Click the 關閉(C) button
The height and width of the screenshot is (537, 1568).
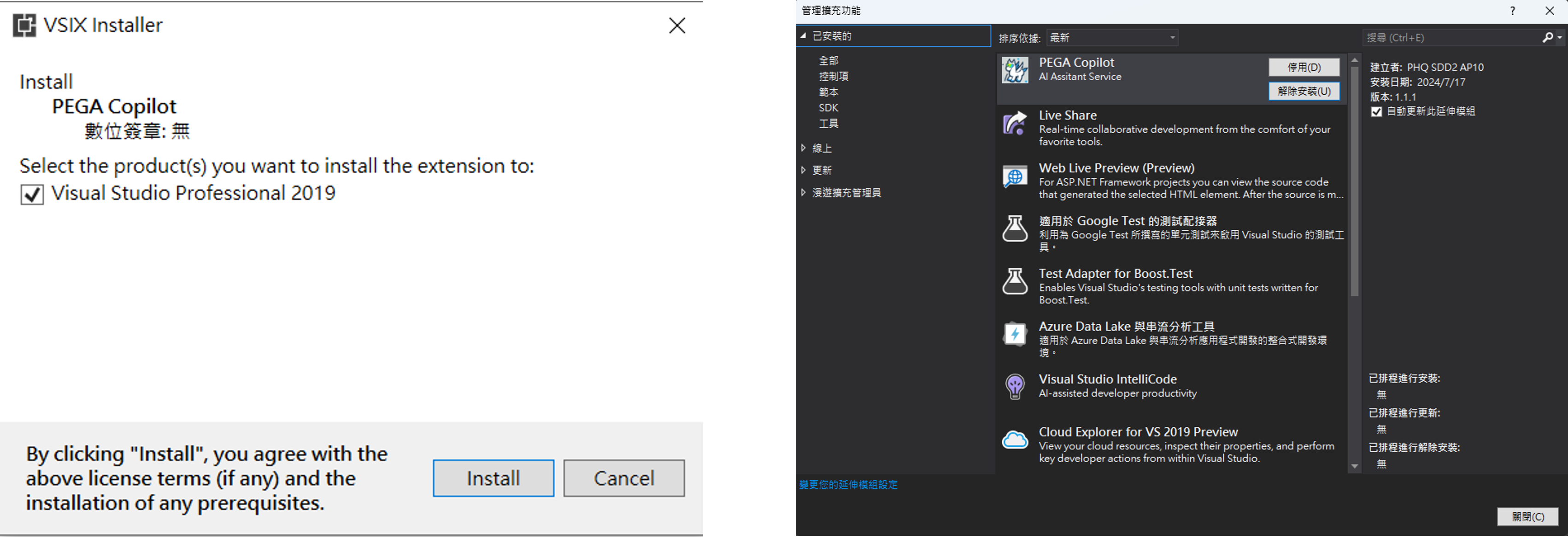(1528, 517)
